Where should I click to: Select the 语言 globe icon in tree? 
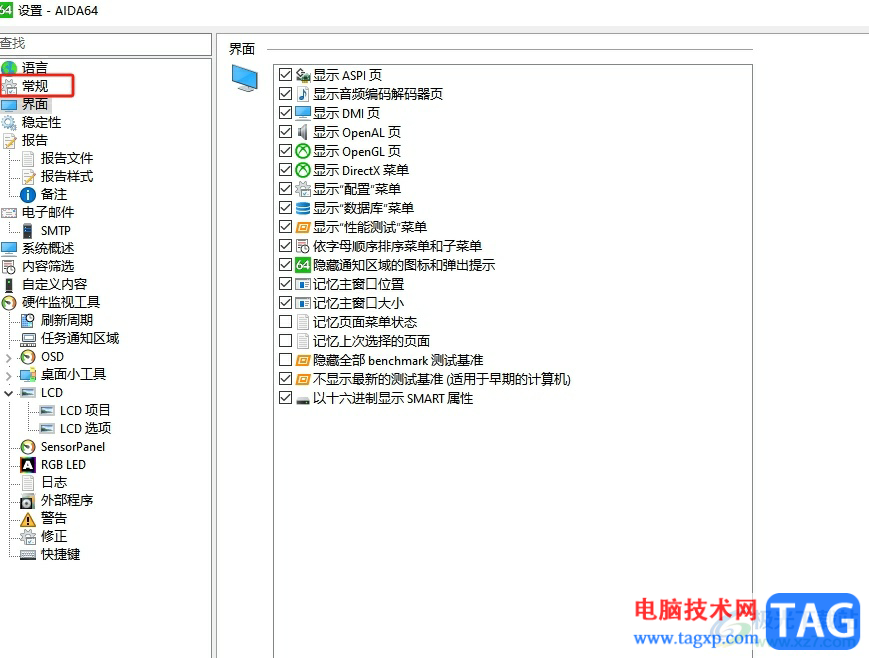(x=9, y=68)
